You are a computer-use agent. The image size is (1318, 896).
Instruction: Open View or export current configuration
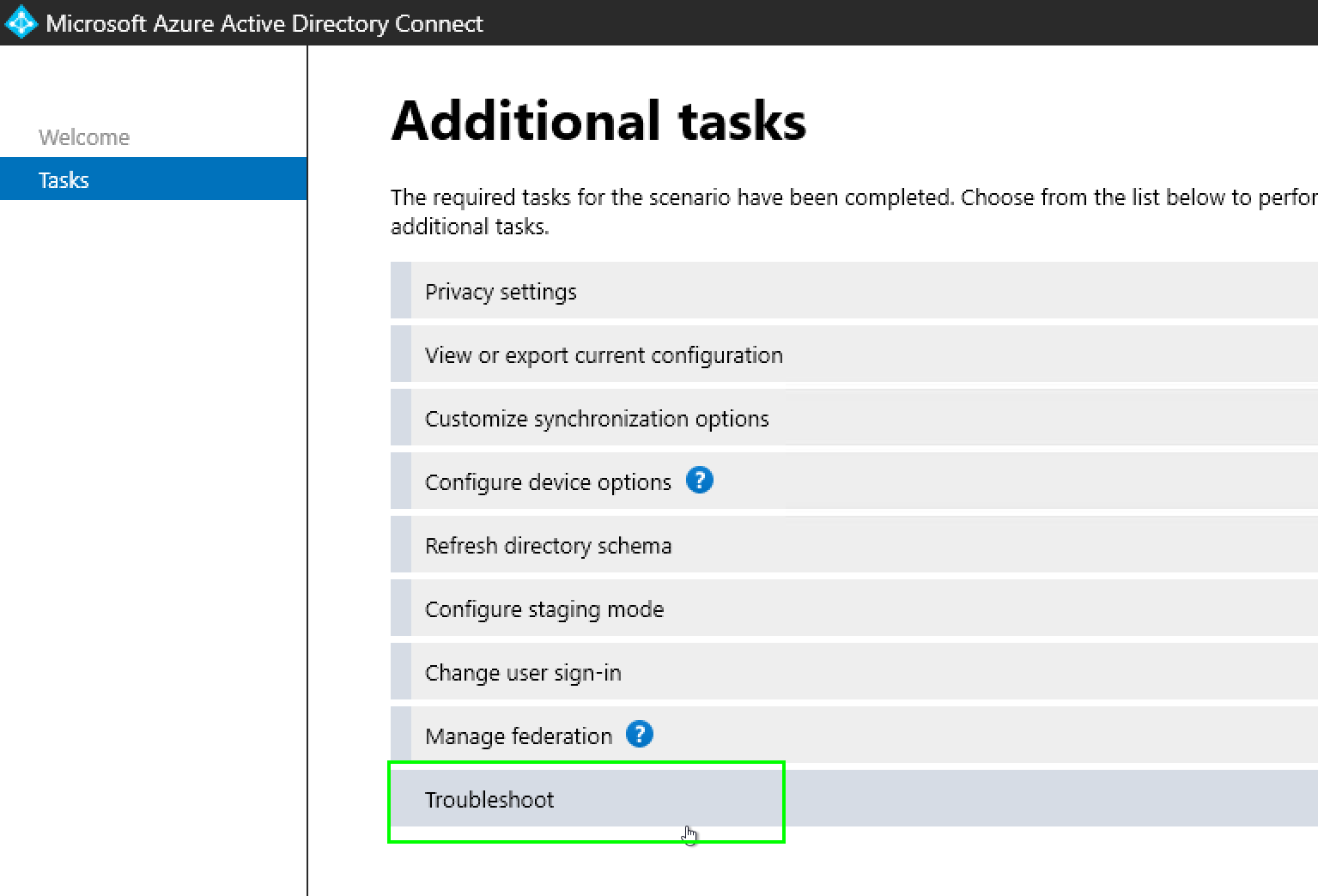854,354
